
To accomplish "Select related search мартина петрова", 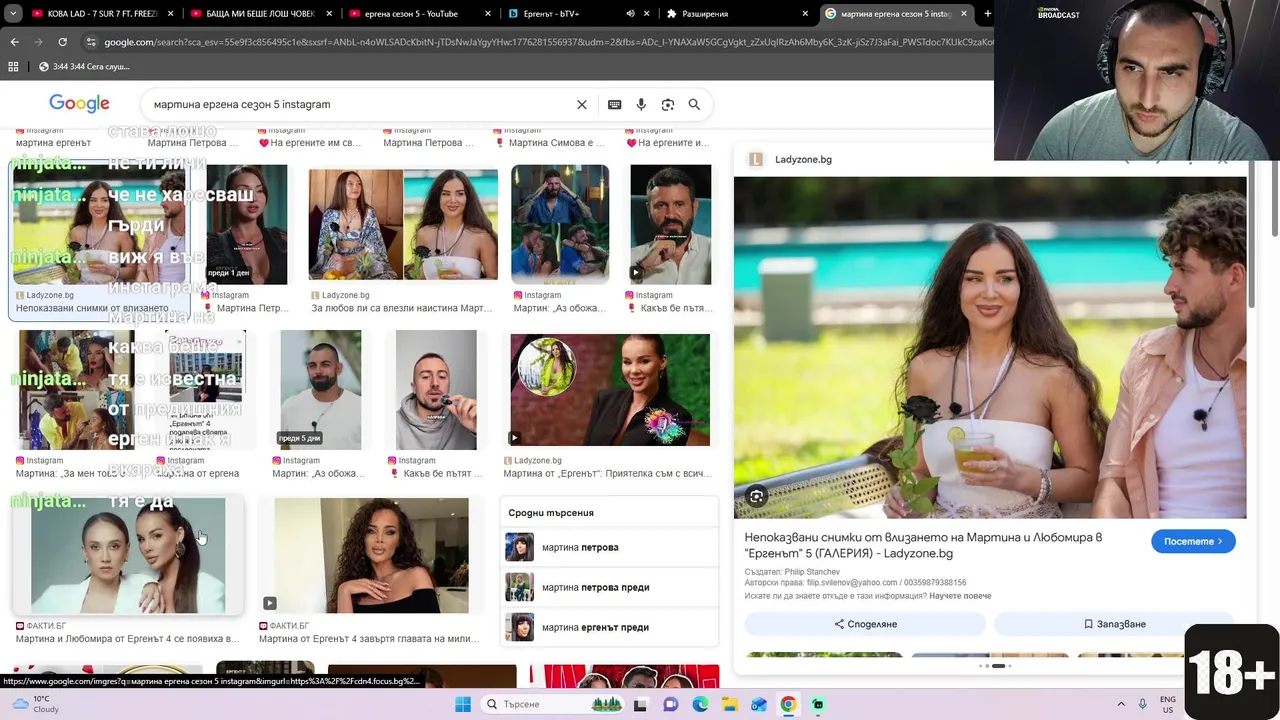I will click(x=609, y=547).
